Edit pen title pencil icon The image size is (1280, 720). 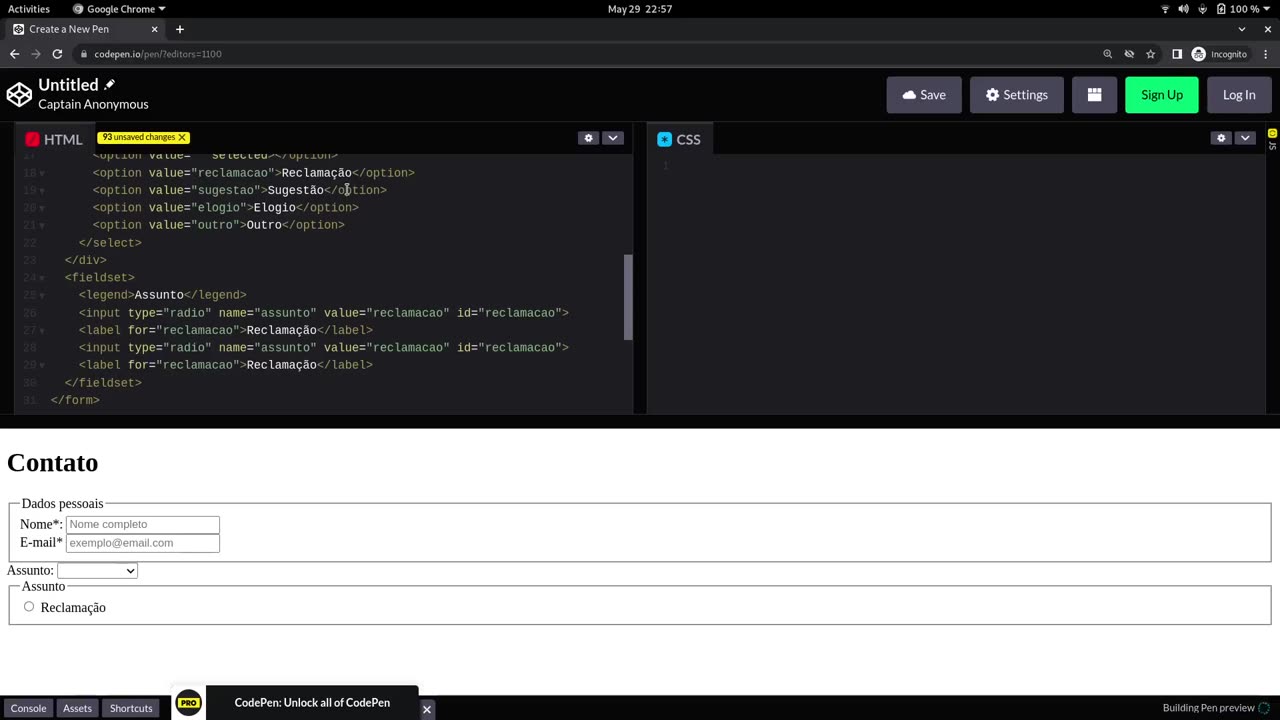109,85
